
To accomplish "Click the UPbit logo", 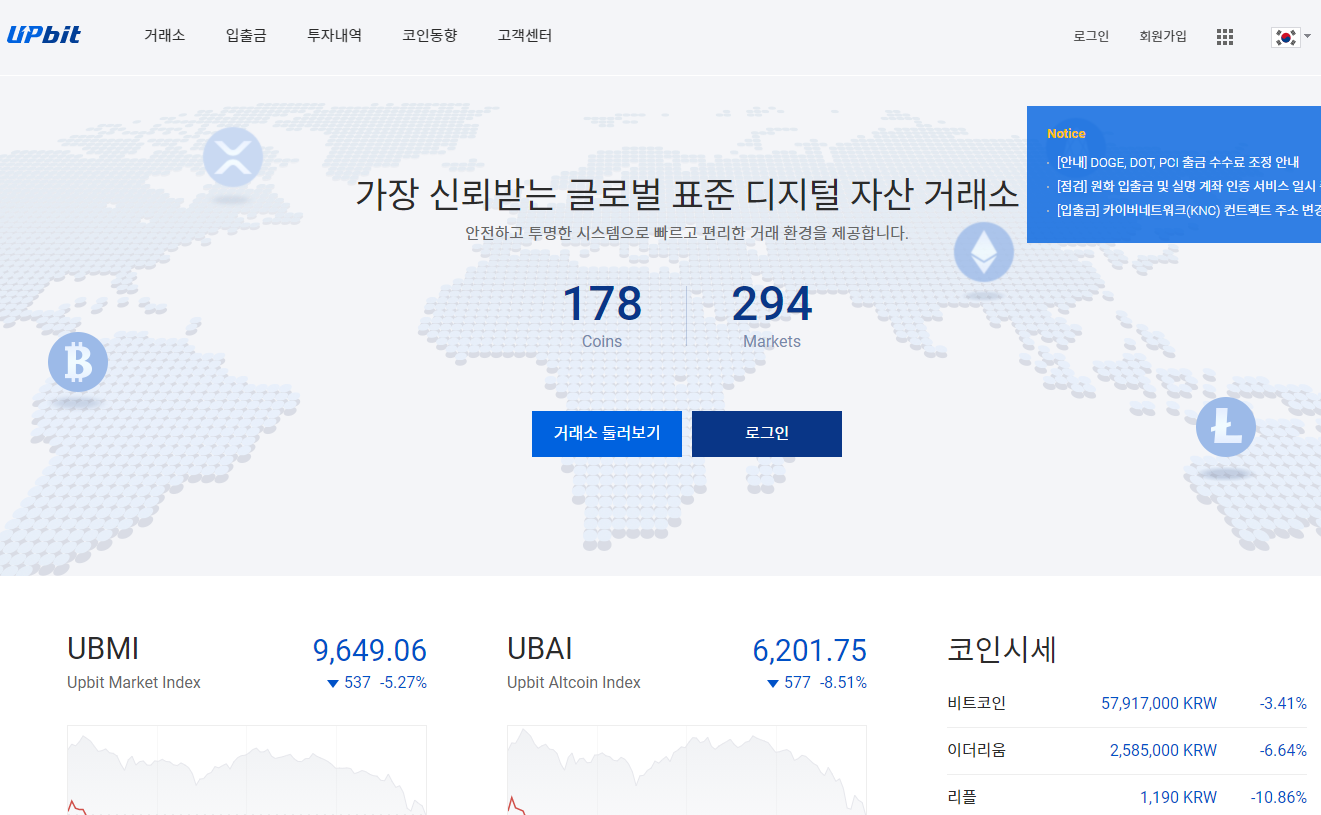I will (44, 35).
